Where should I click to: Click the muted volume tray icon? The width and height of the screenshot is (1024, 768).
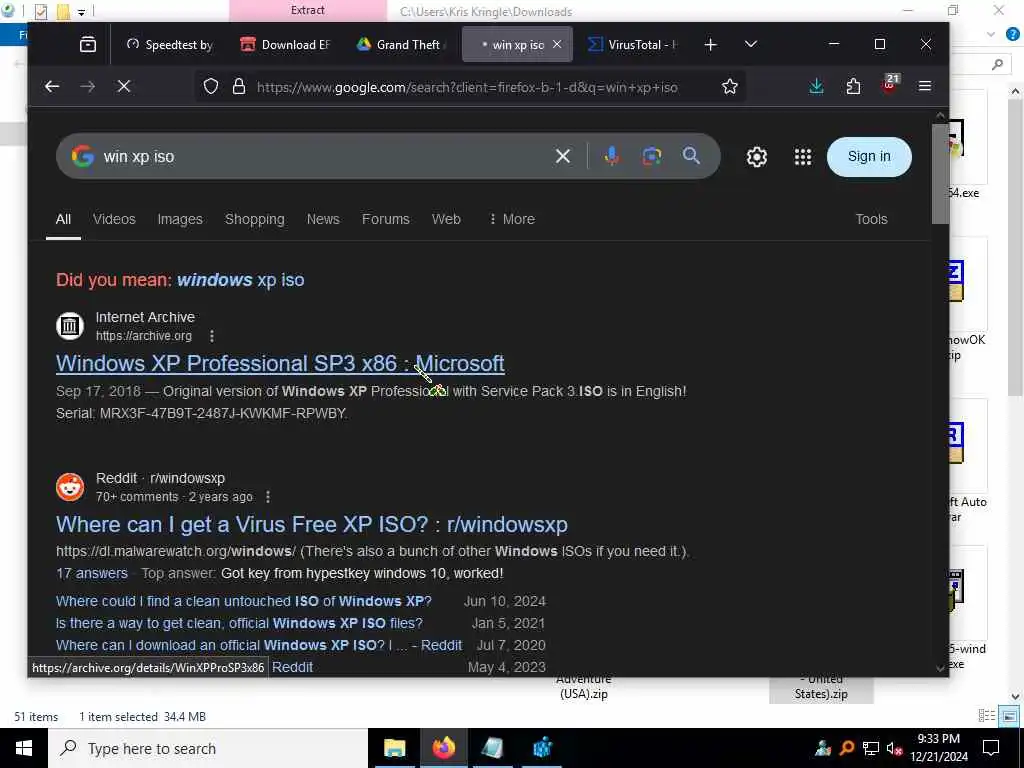(x=894, y=748)
